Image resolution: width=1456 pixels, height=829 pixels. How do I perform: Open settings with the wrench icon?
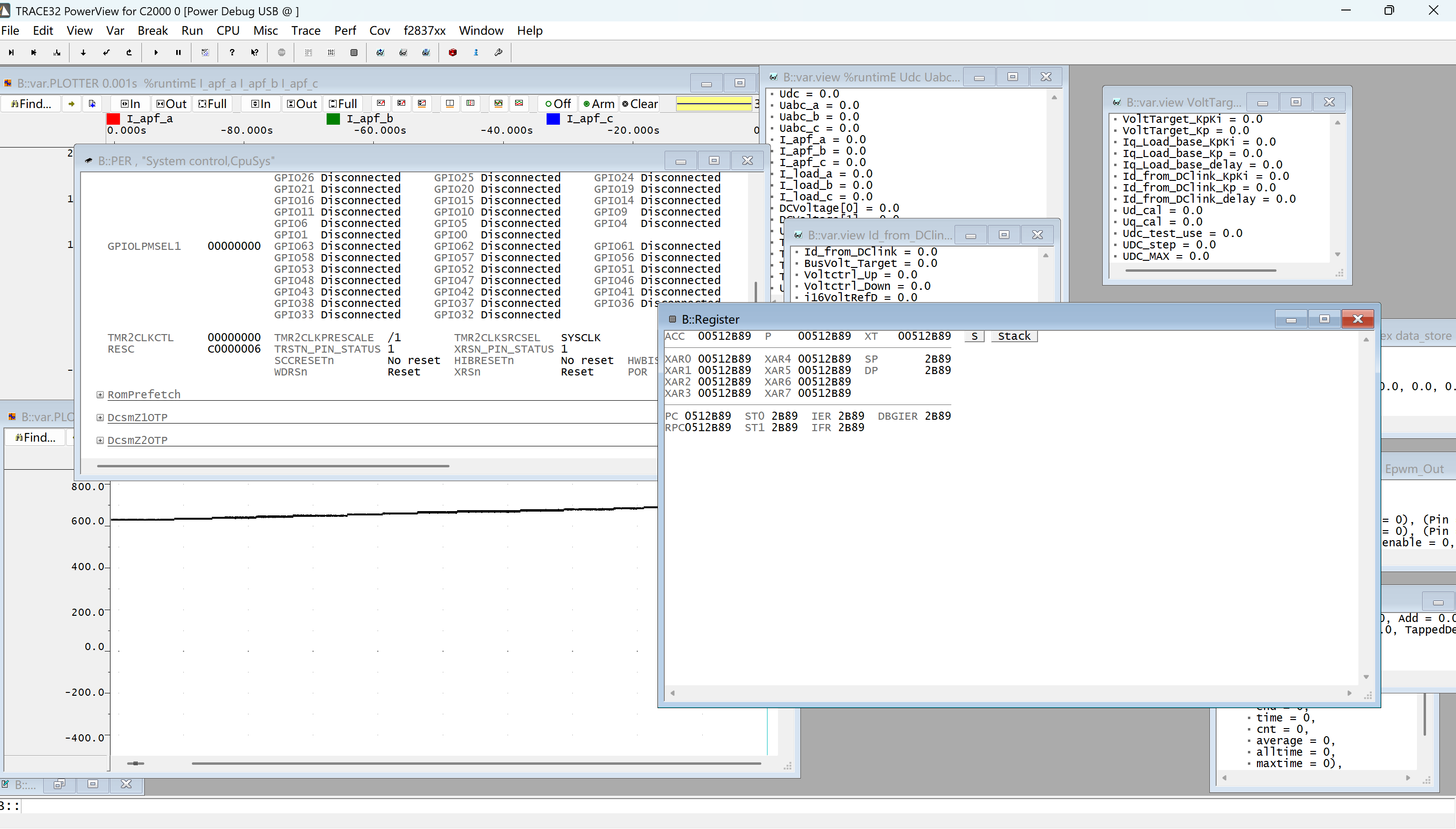point(499,52)
